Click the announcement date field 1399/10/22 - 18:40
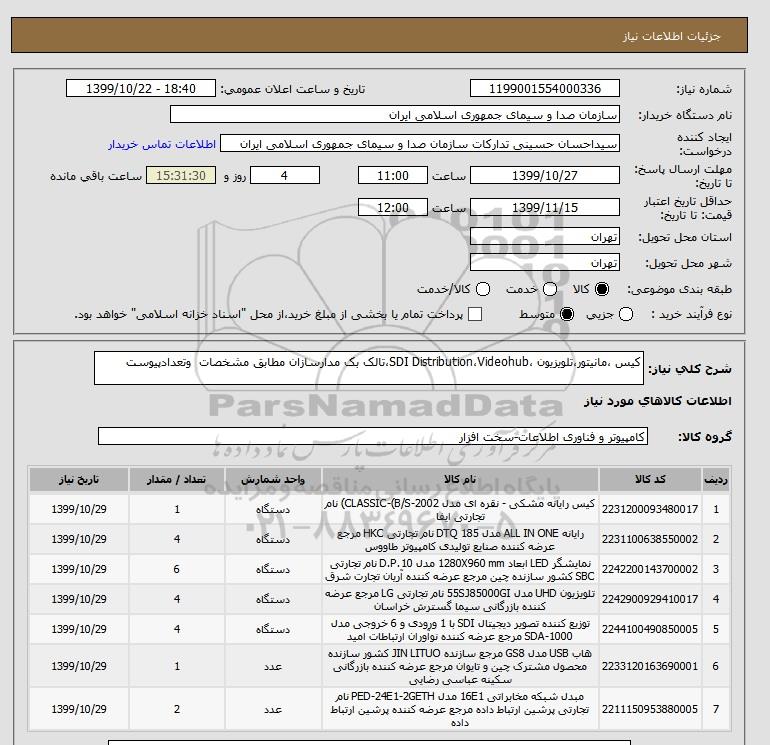The width and height of the screenshot is (770, 745). 140,89
